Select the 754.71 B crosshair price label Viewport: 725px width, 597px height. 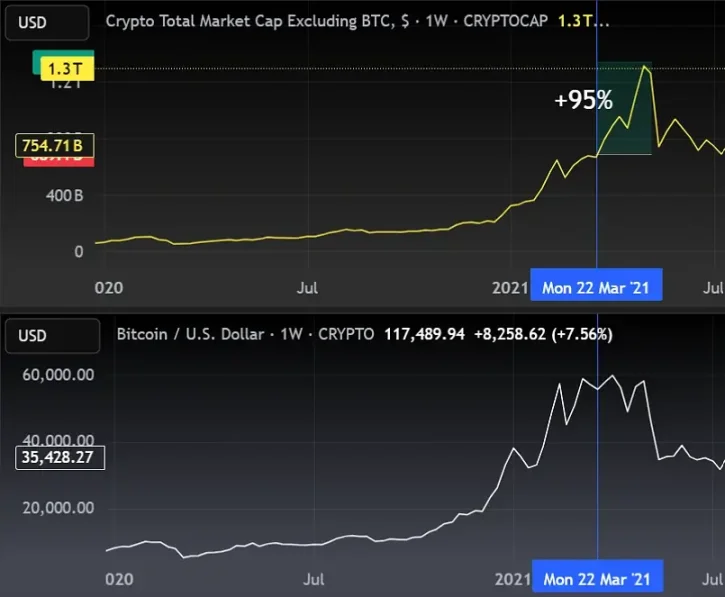55,146
